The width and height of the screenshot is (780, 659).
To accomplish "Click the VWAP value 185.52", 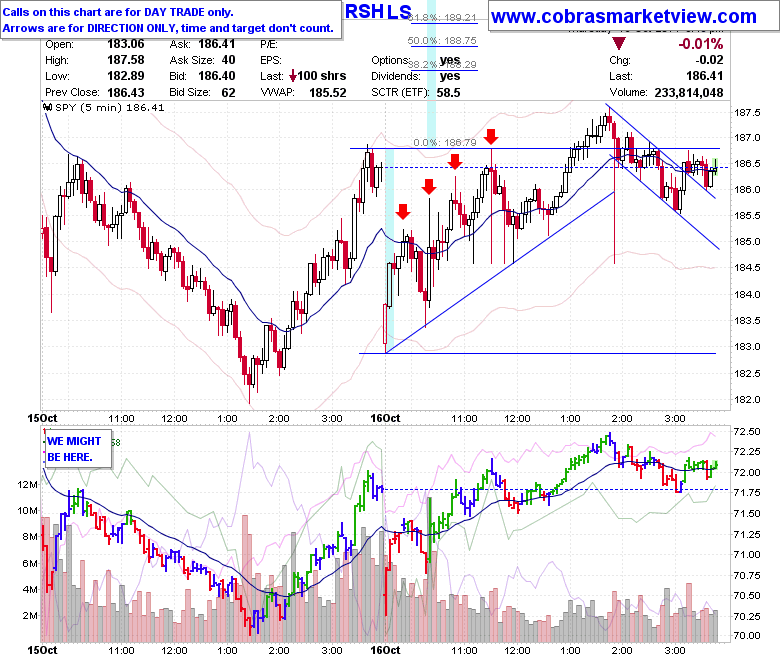I will point(327,93).
